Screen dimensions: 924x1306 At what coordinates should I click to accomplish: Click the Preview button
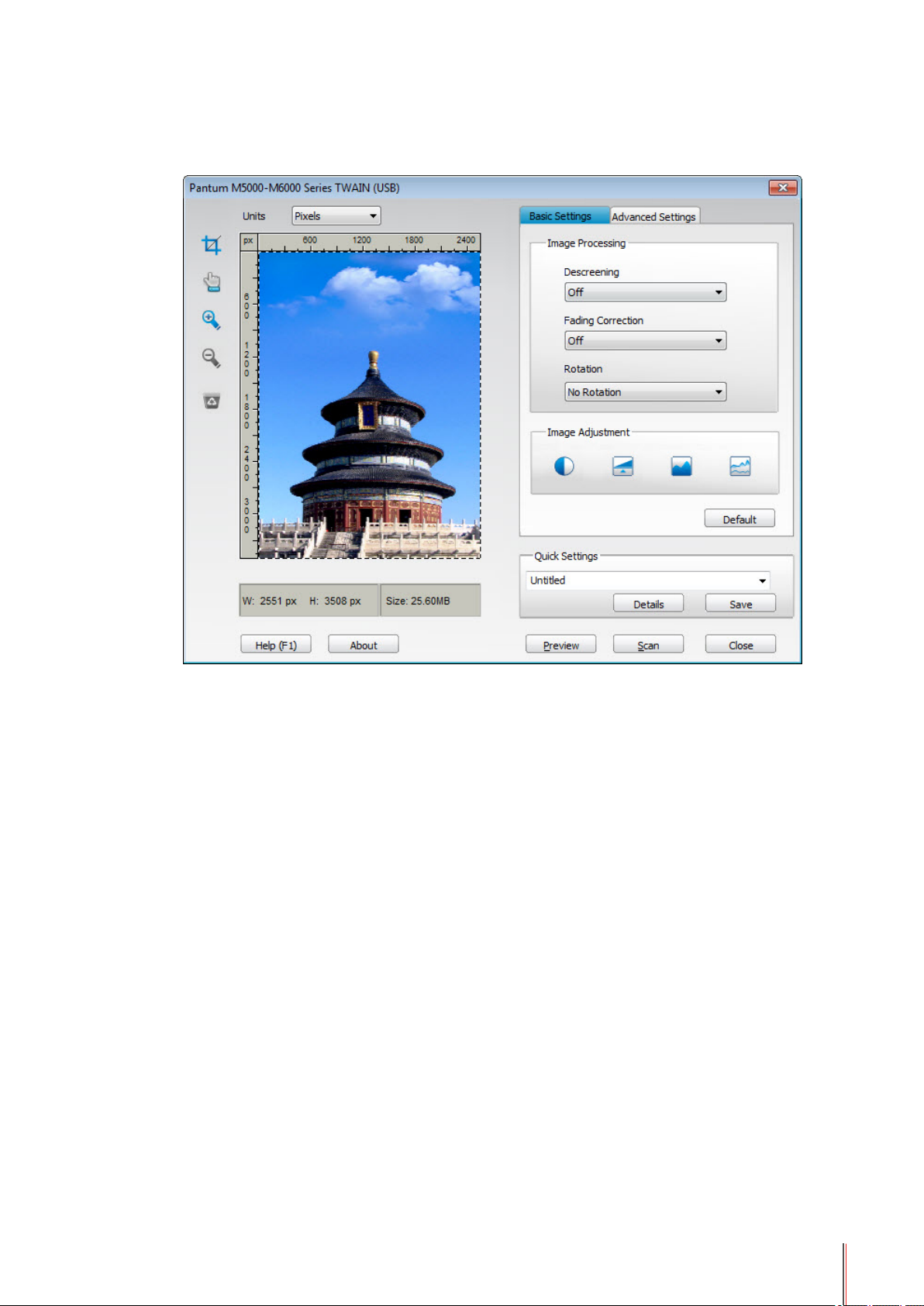point(561,645)
